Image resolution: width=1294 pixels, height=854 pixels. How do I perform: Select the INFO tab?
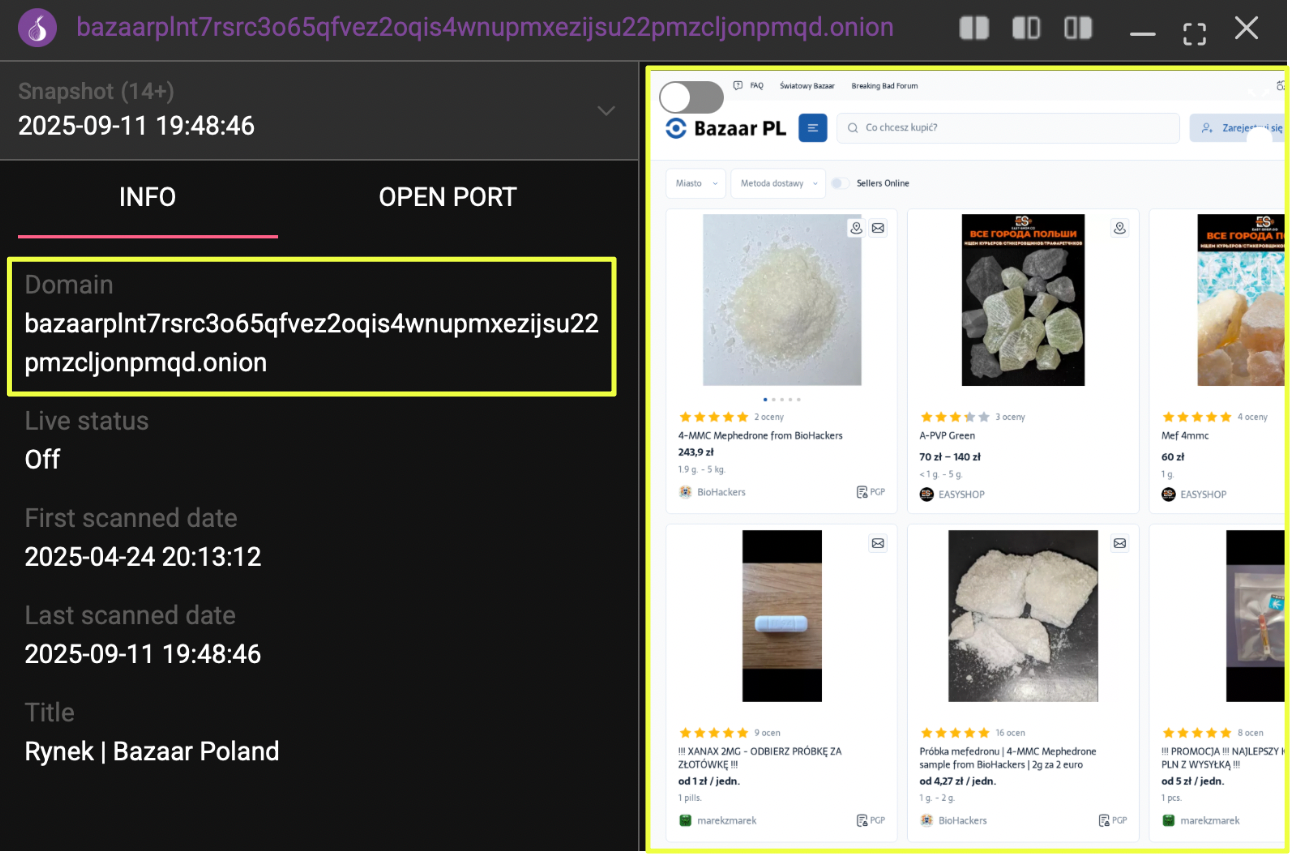click(x=147, y=197)
